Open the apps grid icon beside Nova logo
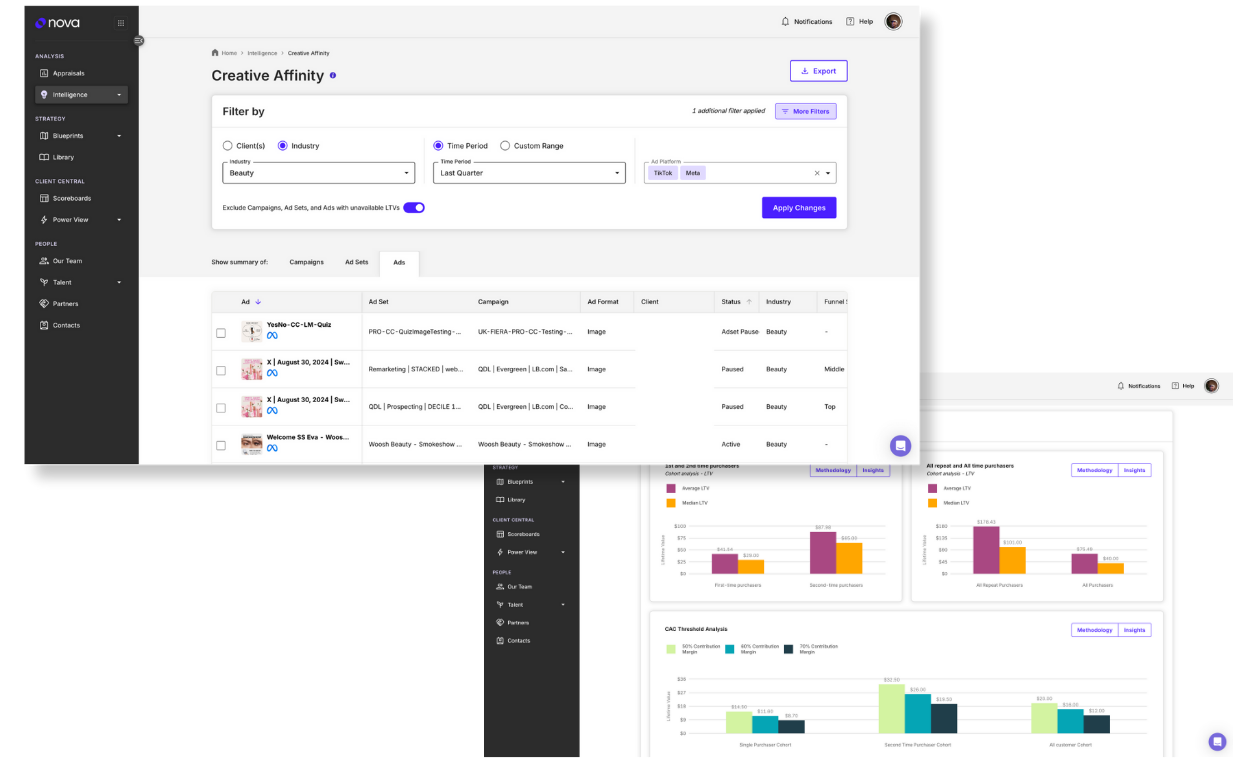The width and height of the screenshot is (1234, 758). (121, 23)
